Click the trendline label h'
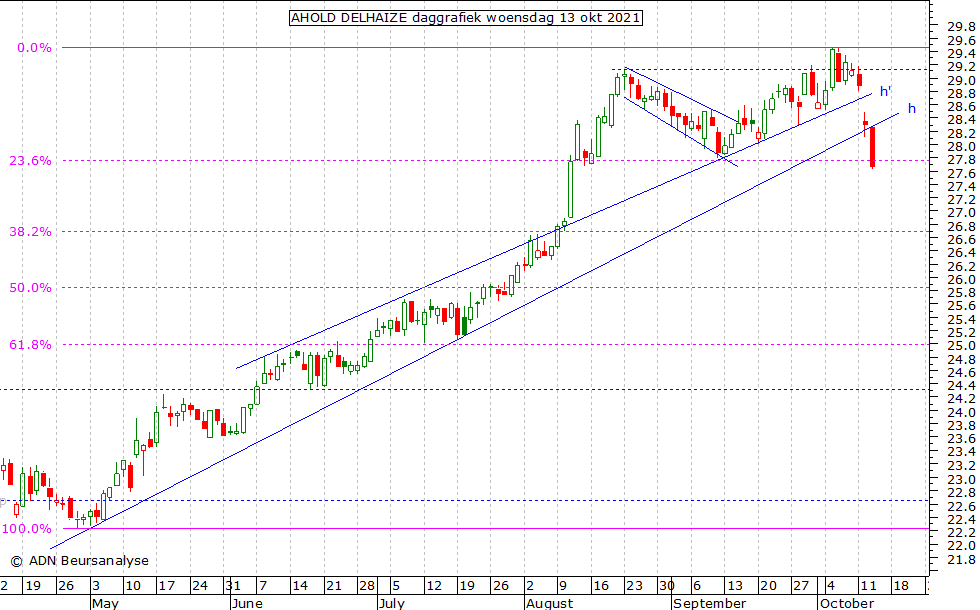 coord(885,92)
